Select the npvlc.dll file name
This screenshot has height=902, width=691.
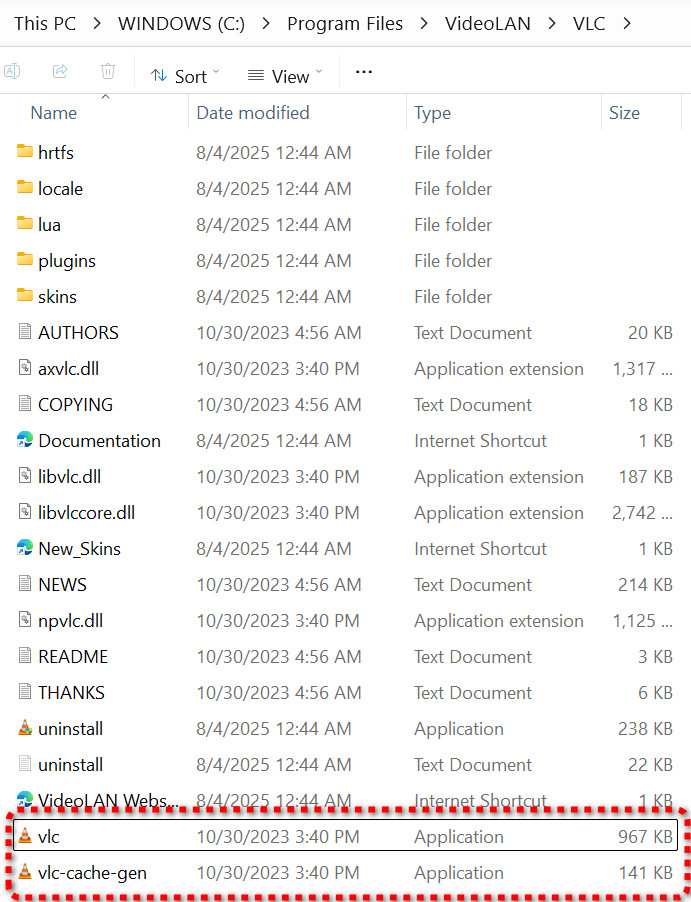click(70, 621)
